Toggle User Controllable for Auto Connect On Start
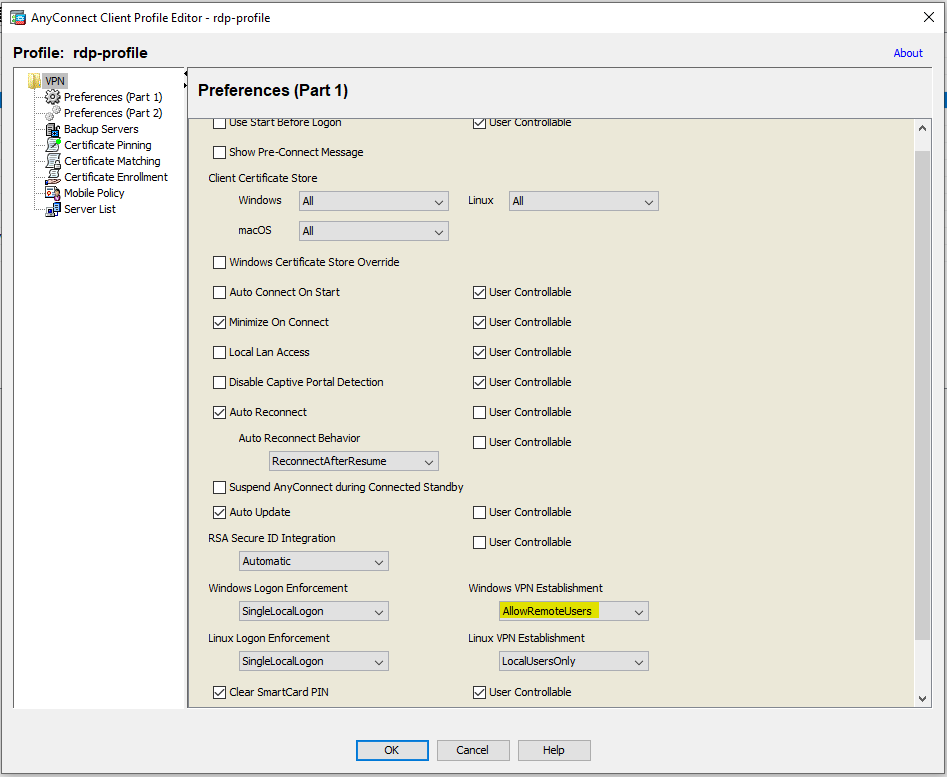 480,292
